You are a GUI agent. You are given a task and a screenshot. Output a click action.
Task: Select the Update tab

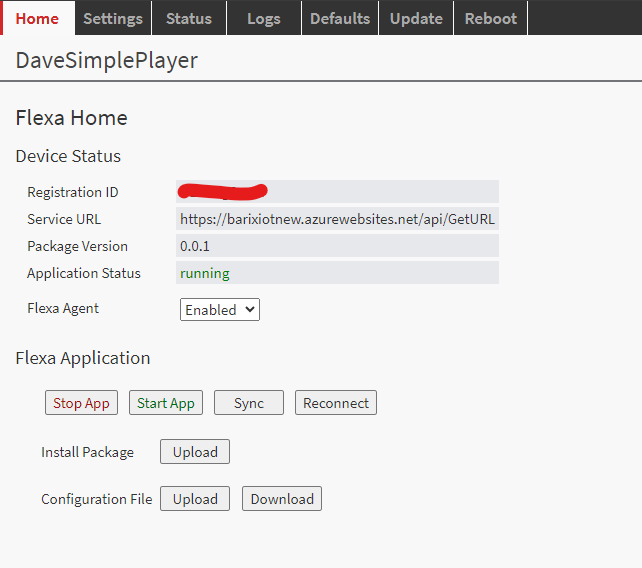(416, 18)
